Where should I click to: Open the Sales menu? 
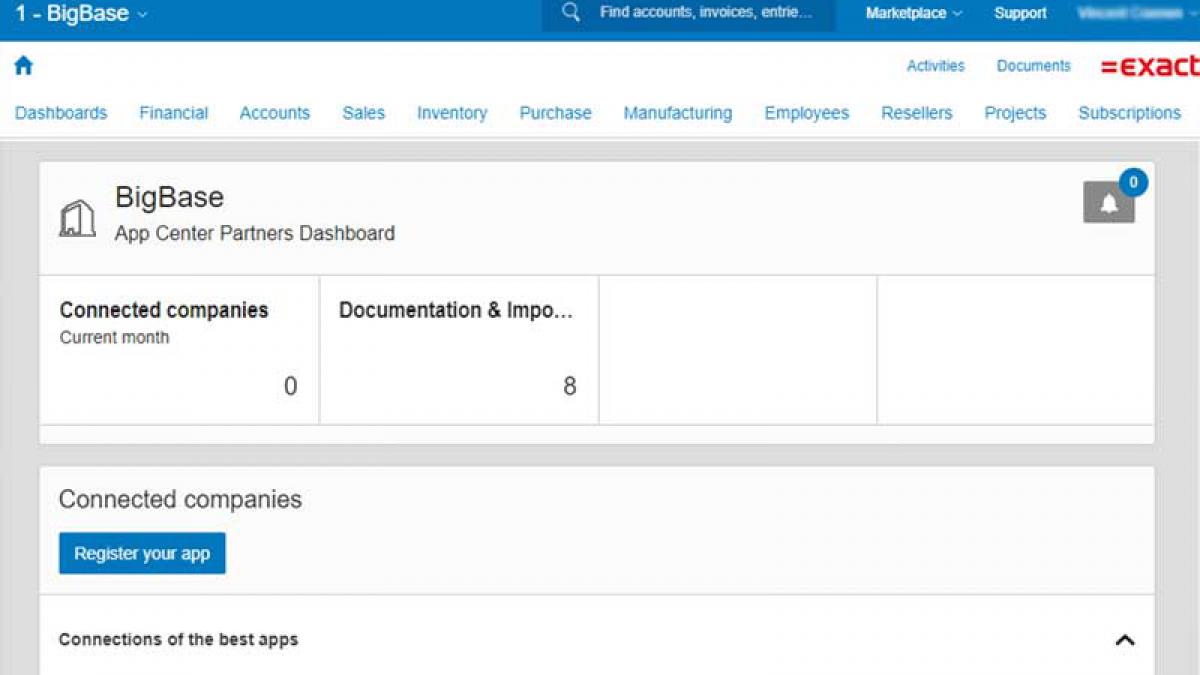(364, 113)
